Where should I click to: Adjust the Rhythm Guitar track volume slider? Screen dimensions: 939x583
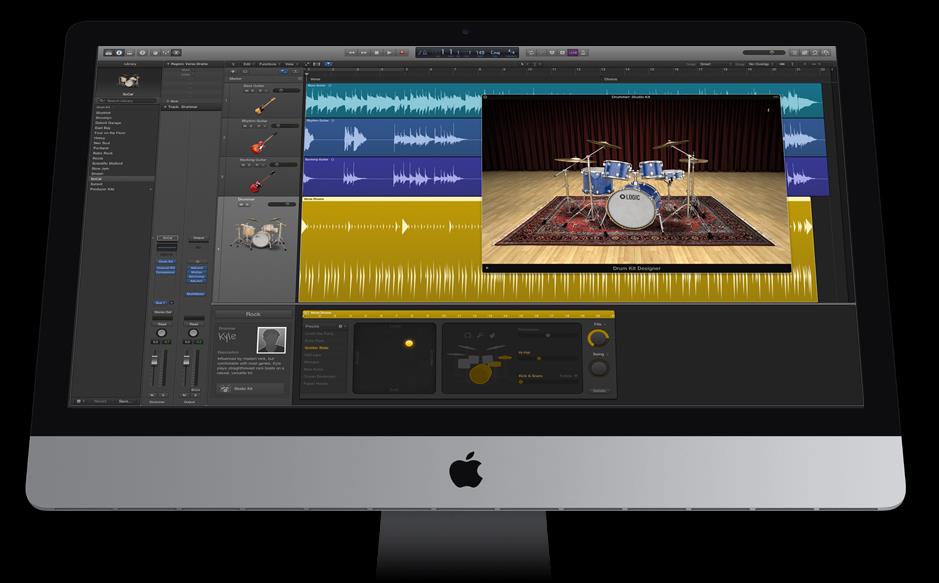pos(284,126)
